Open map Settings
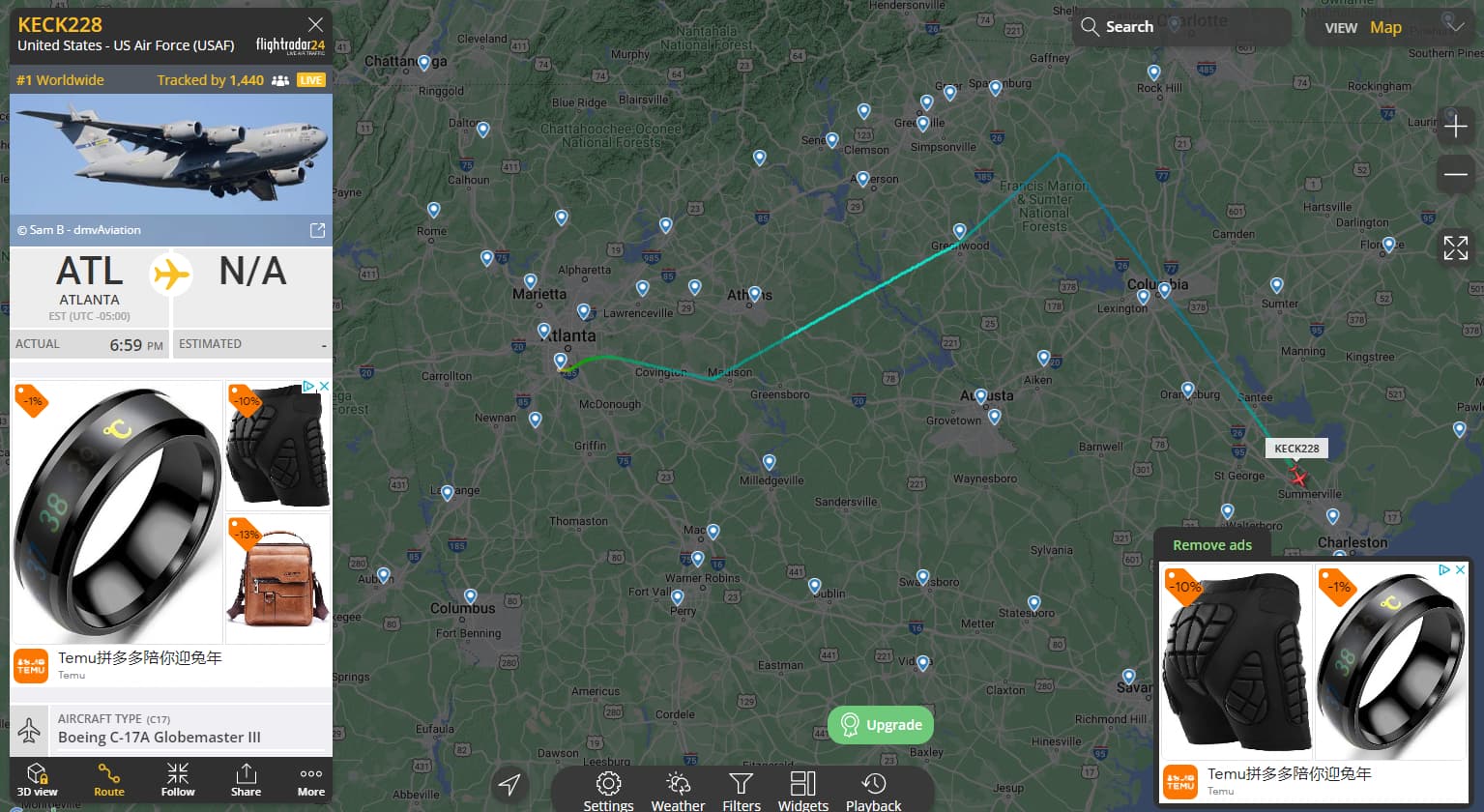Screen dimensions: 1484x812 tap(608, 791)
